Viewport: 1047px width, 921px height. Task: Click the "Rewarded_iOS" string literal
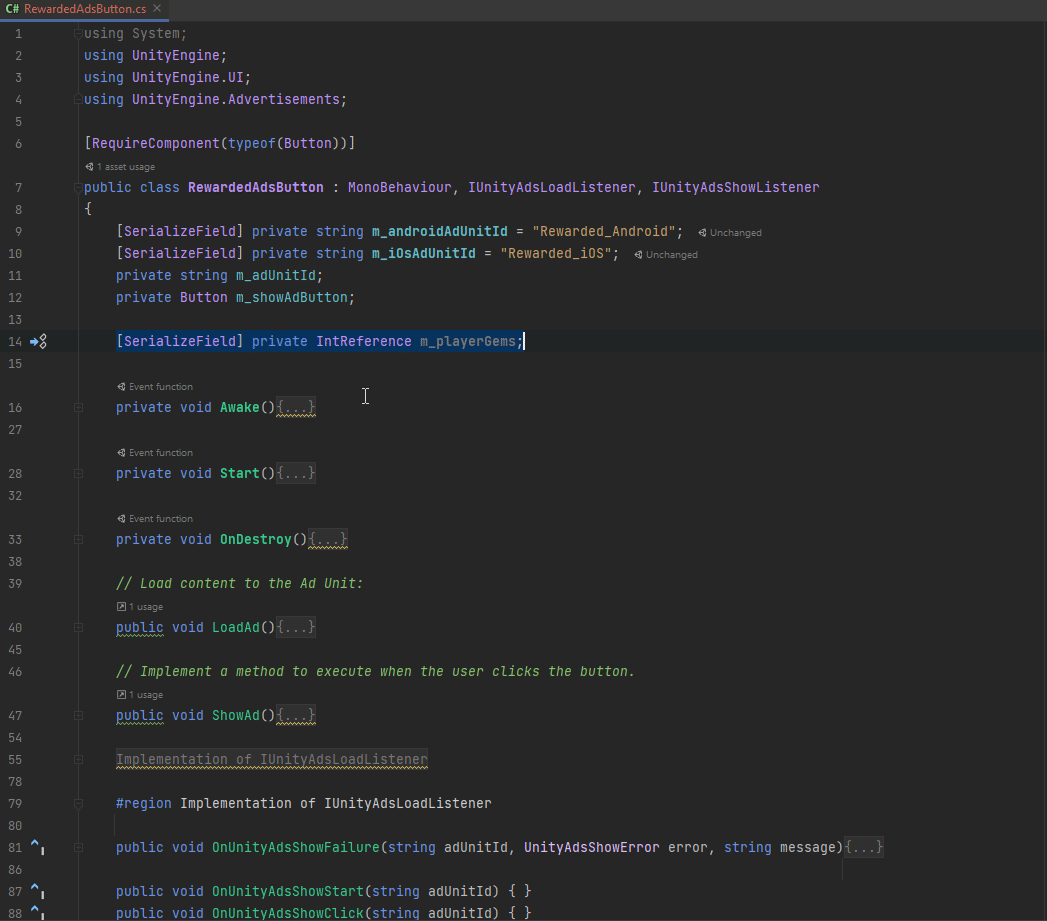(x=556, y=253)
